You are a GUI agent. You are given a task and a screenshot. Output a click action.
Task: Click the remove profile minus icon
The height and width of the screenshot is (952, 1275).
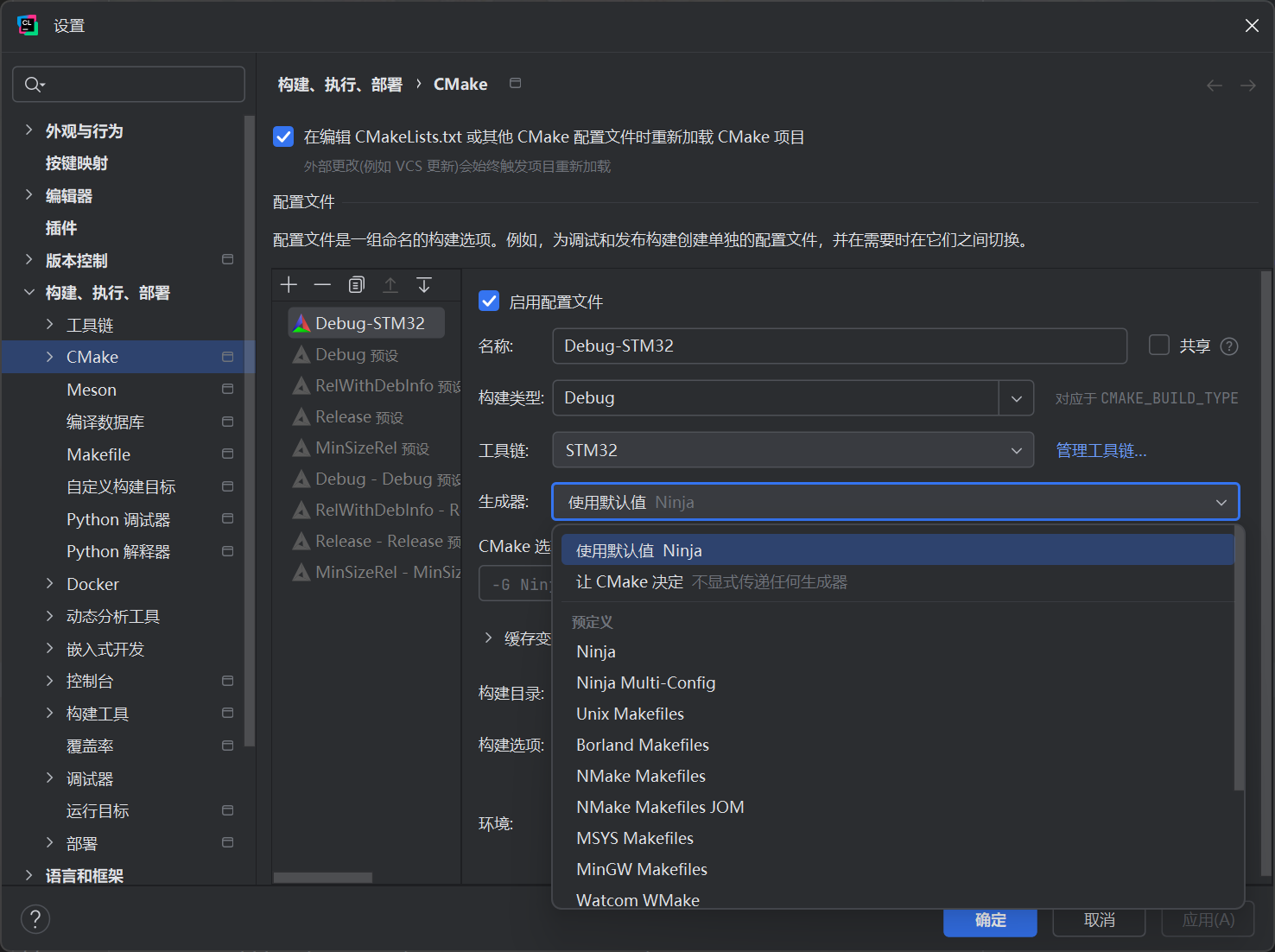click(x=322, y=284)
